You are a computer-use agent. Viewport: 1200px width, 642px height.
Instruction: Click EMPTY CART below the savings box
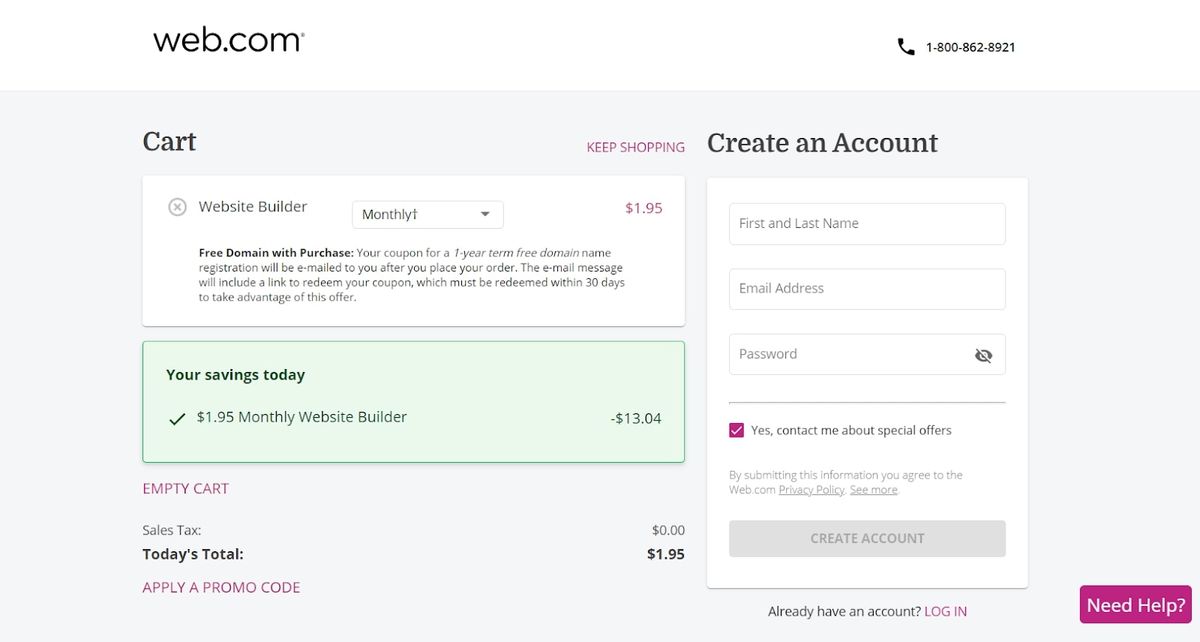tap(185, 488)
